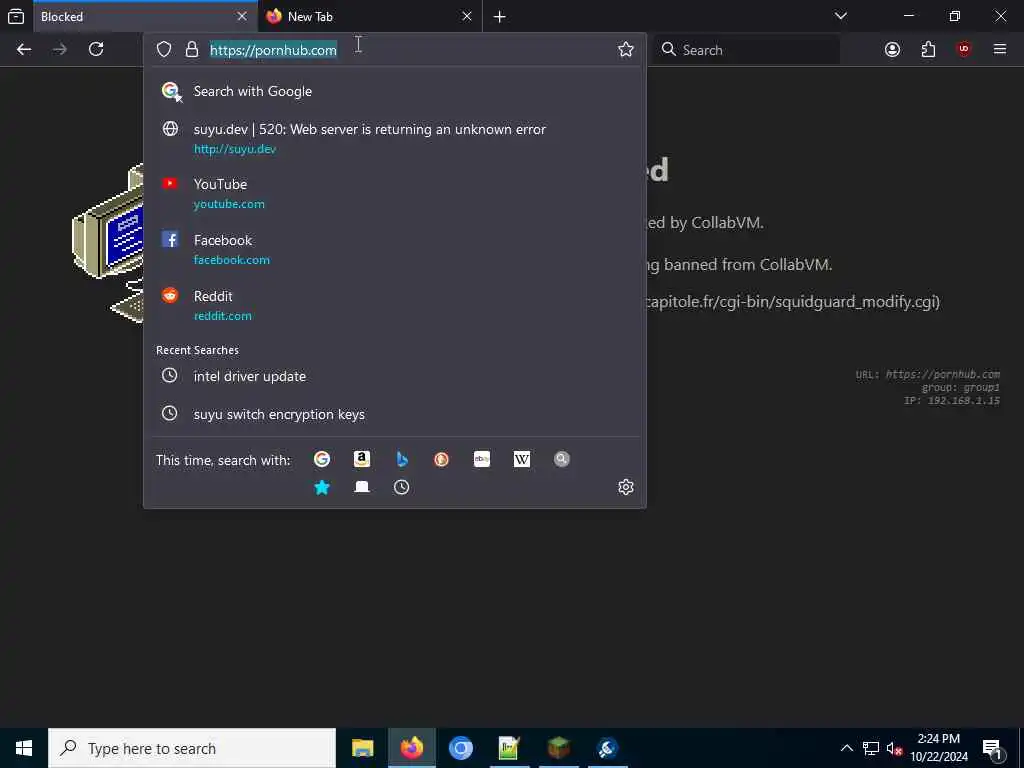1024x768 pixels.
Task: Open the blue tool taskbar icon
Action: point(607,748)
